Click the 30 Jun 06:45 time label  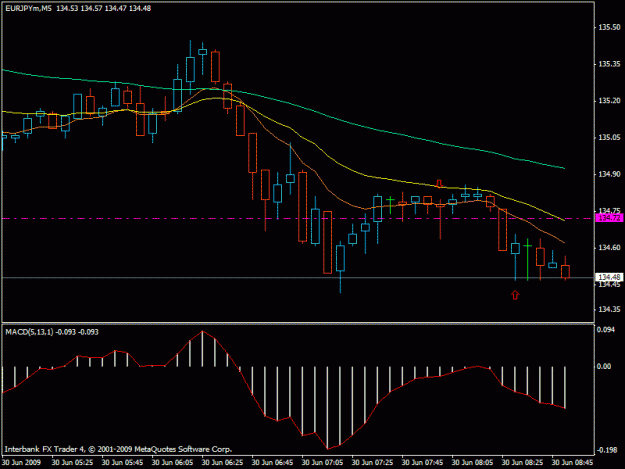click(272, 463)
